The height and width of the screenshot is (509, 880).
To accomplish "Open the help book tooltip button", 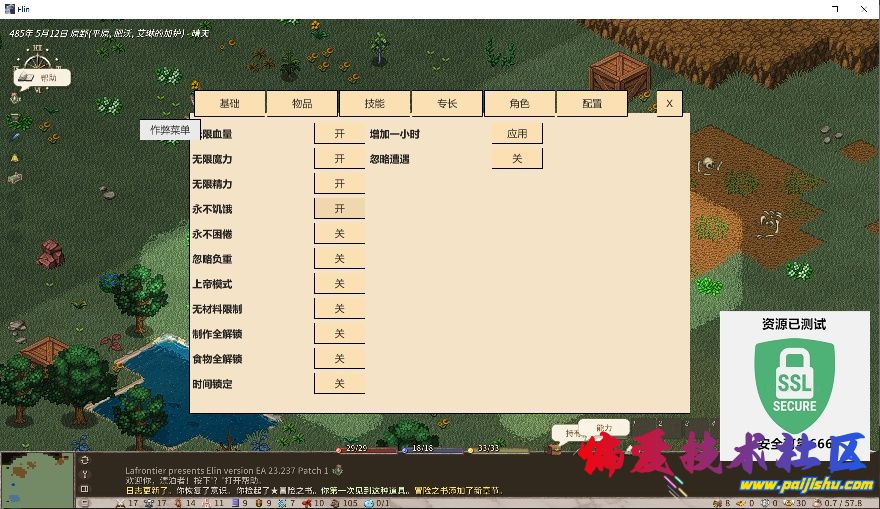I will pos(42,77).
